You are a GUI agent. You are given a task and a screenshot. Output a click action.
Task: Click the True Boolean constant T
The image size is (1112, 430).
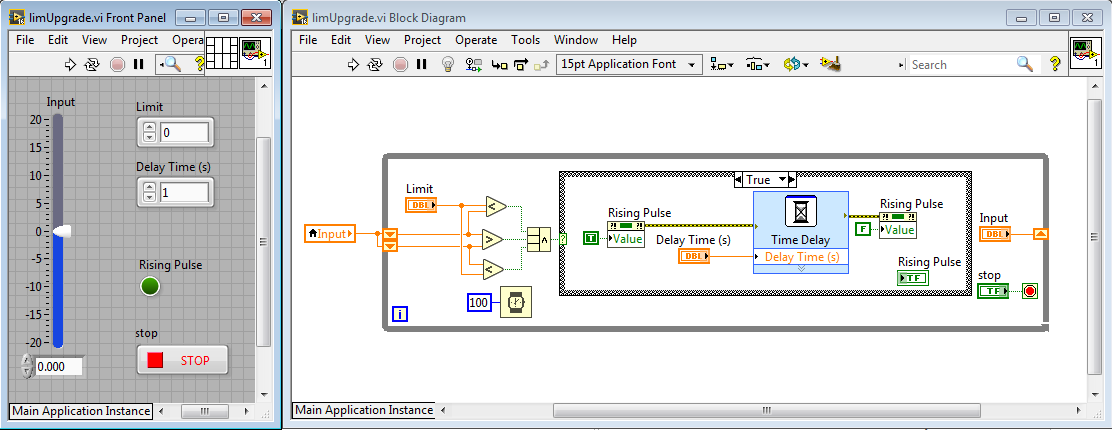pos(591,238)
